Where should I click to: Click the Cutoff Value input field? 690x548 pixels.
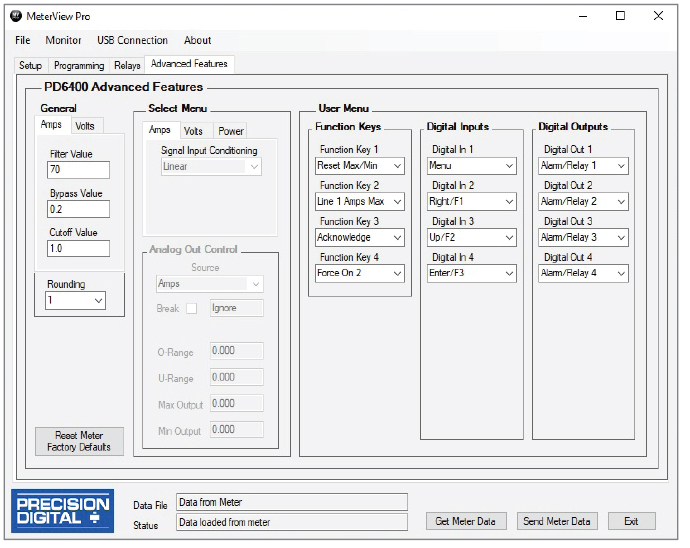[x=78, y=249]
